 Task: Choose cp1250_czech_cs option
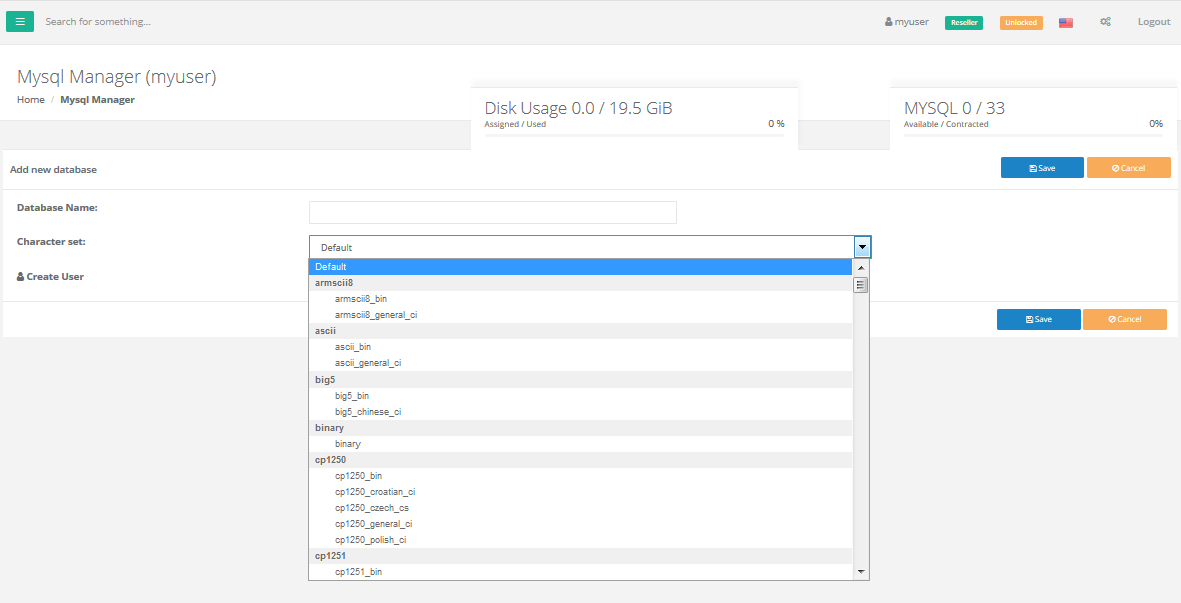pos(581,508)
